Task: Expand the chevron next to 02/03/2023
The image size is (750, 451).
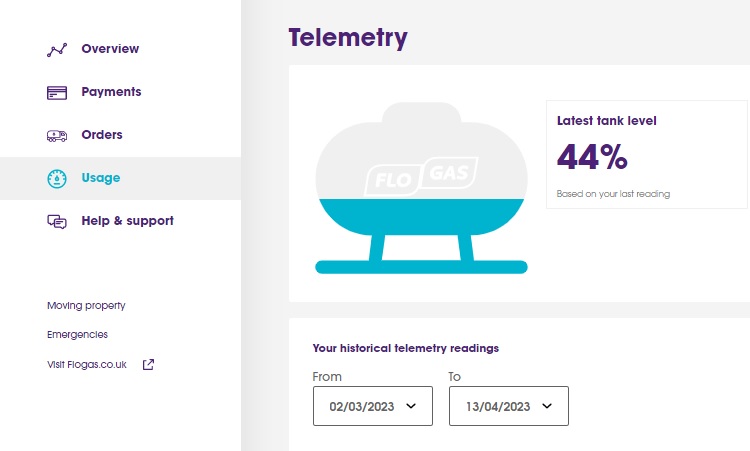Action: 411,406
